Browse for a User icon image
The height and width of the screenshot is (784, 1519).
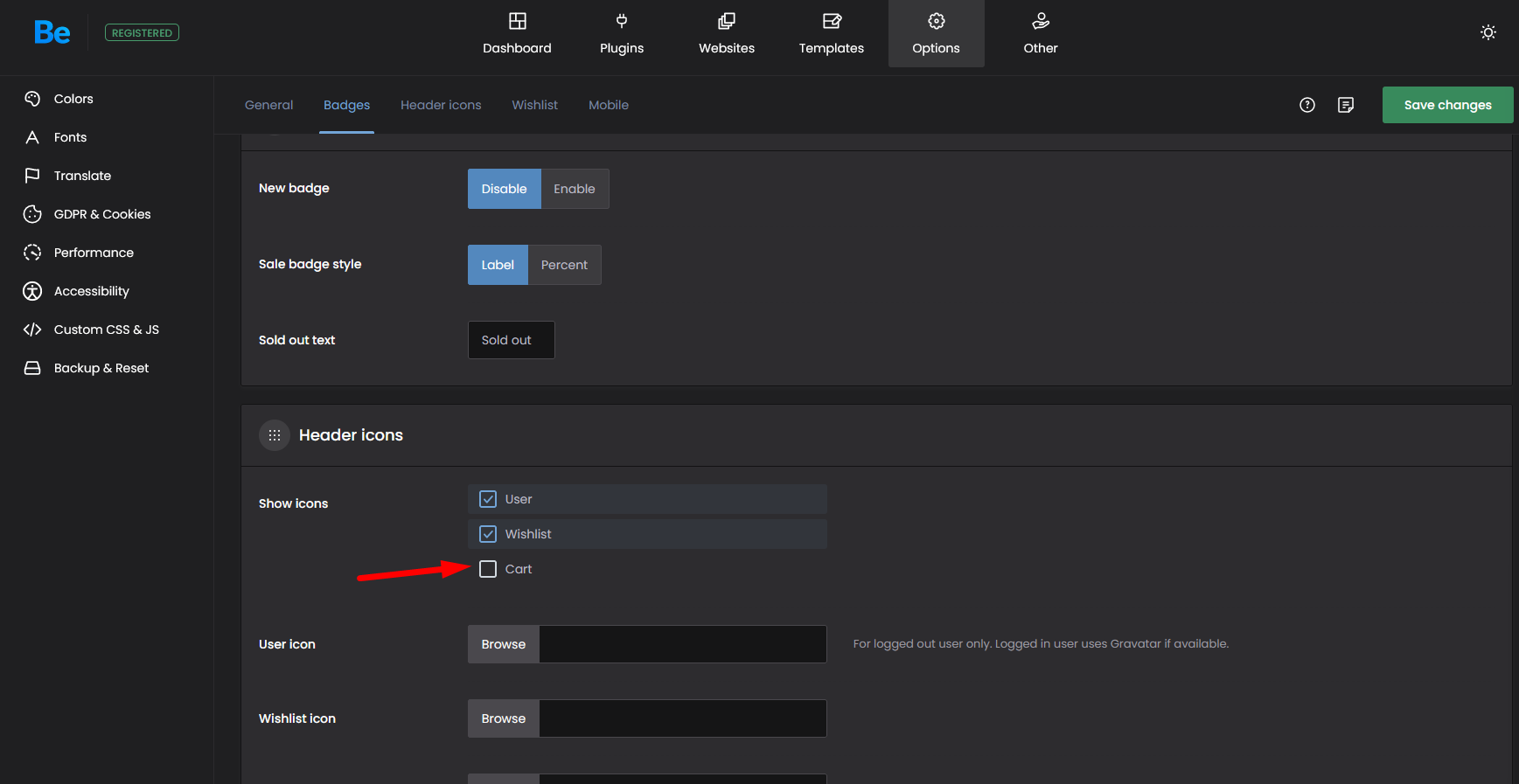[504, 644]
